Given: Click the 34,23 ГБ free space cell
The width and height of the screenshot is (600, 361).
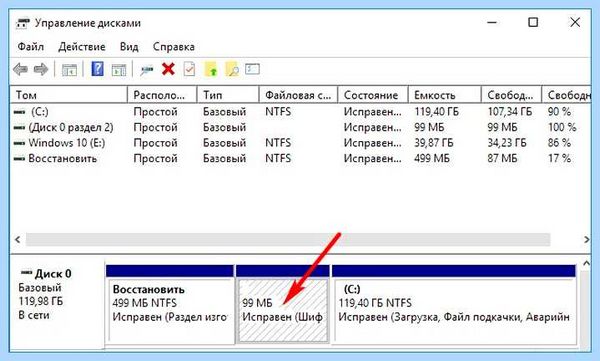Looking at the screenshot, I should point(507,143).
